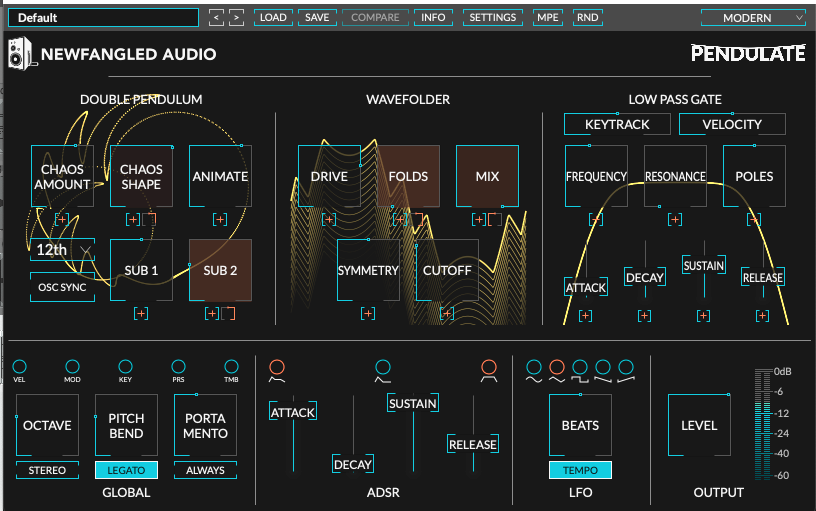This screenshot has width=816, height=511.
Task: Advance to the next preset arrow
Action: pyautogui.click(x=236, y=17)
